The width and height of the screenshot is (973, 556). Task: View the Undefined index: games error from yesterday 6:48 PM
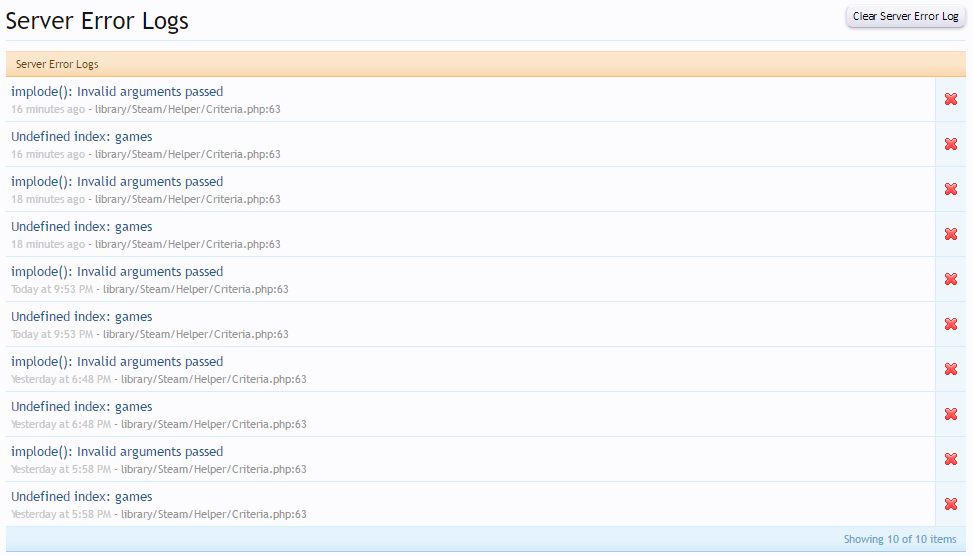point(82,407)
